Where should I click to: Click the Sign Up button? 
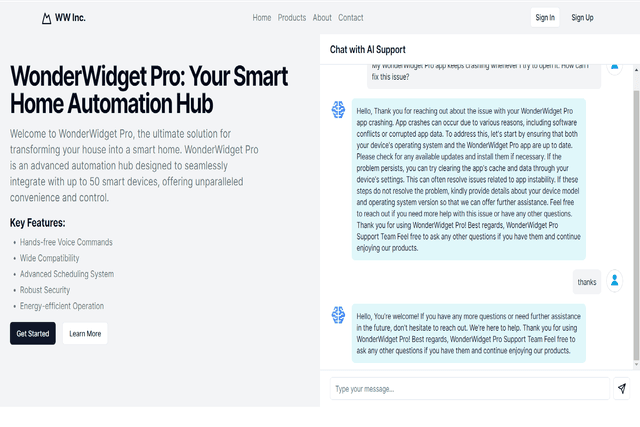[x=582, y=18]
